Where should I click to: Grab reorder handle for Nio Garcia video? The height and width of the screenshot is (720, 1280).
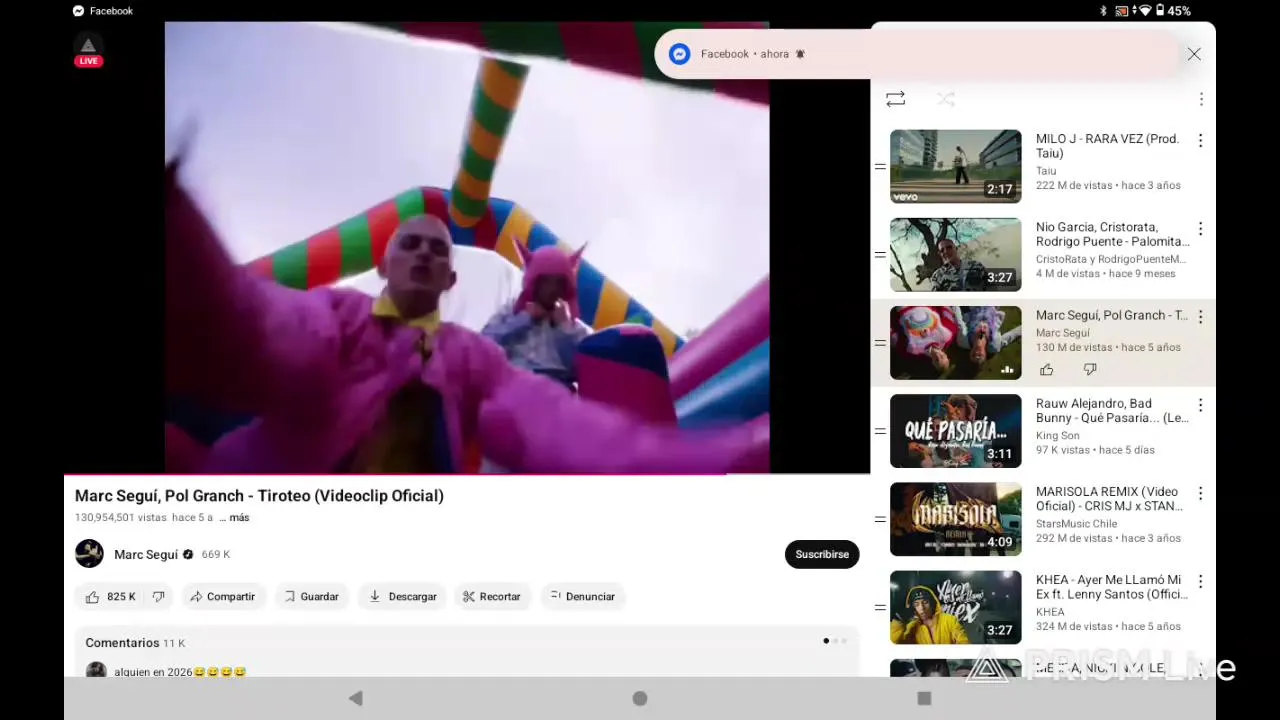click(880, 255)
